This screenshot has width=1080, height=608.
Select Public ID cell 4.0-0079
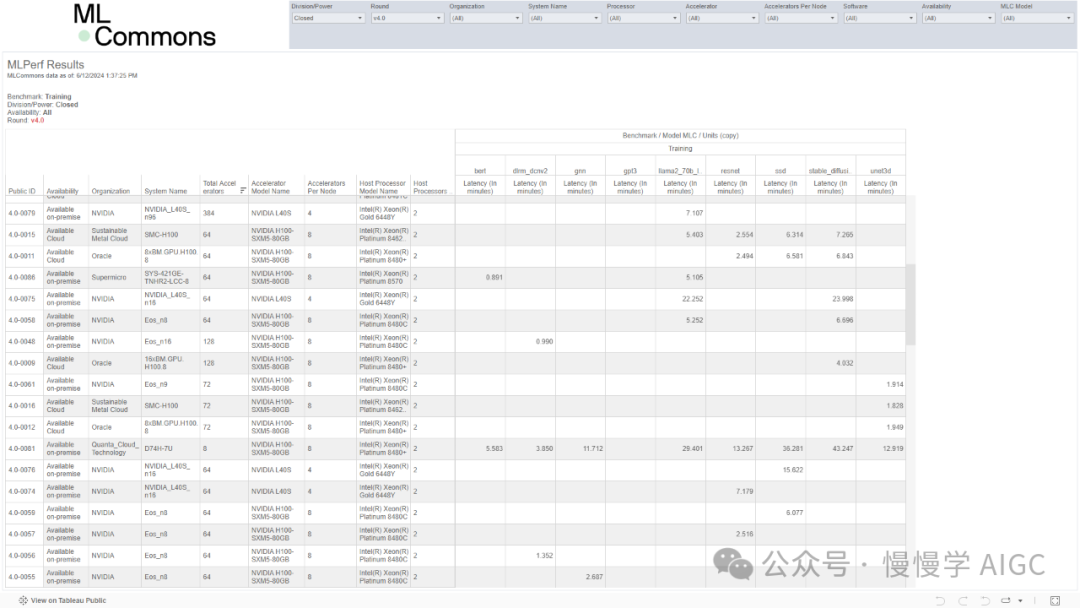click(22, 213)
